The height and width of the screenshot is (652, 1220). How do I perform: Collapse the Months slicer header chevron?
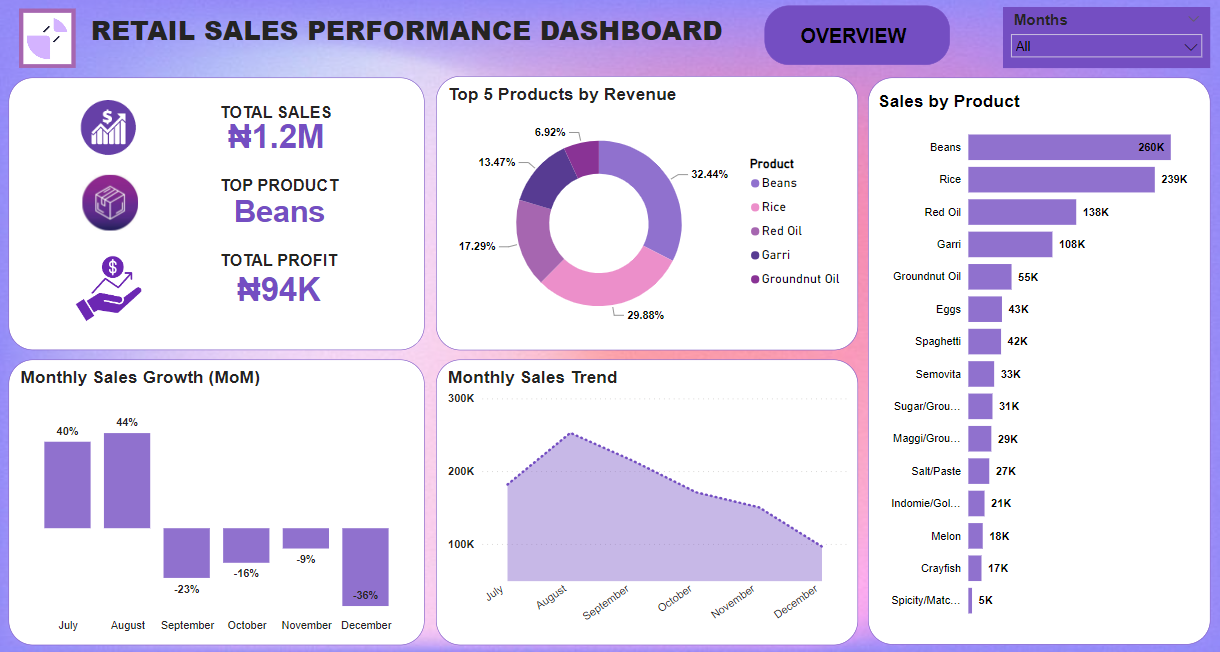1192,20
